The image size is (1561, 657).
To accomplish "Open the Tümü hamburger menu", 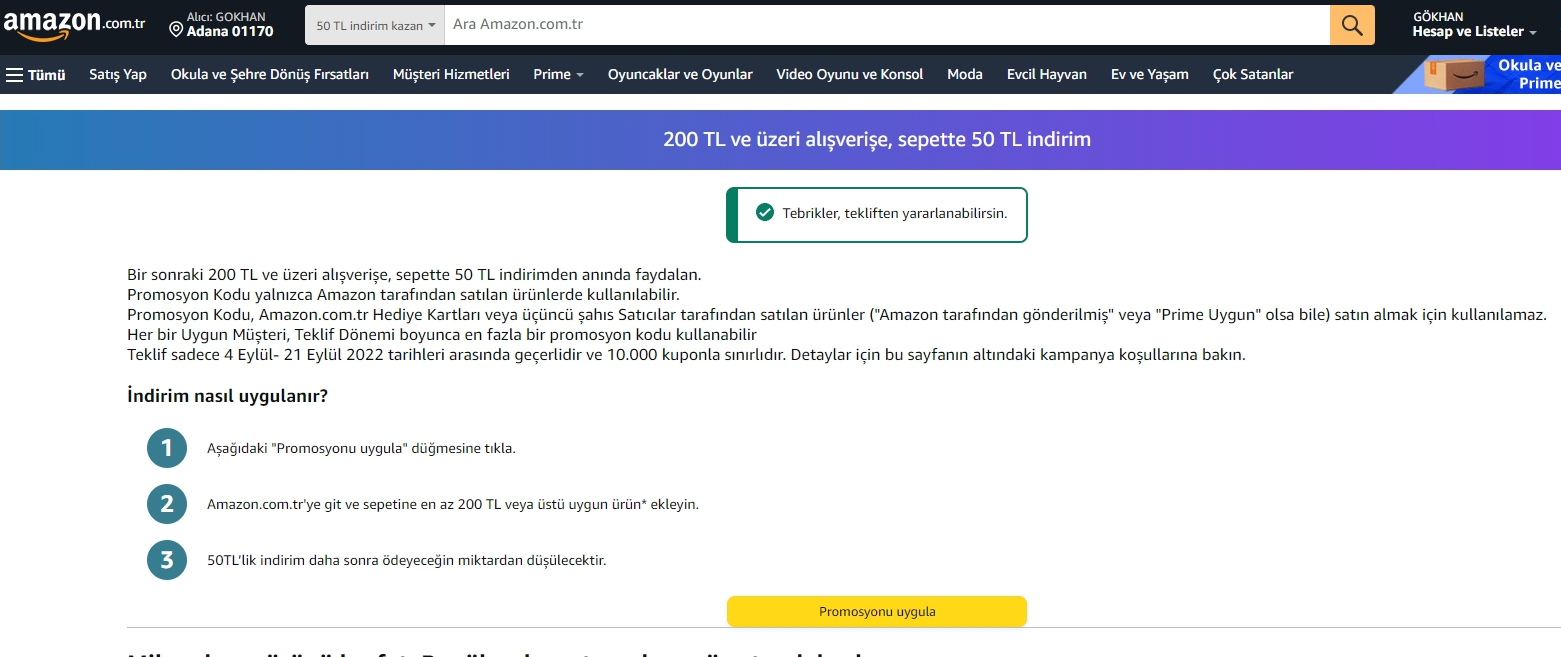I will pyautogui.click(x=36, y=74).
